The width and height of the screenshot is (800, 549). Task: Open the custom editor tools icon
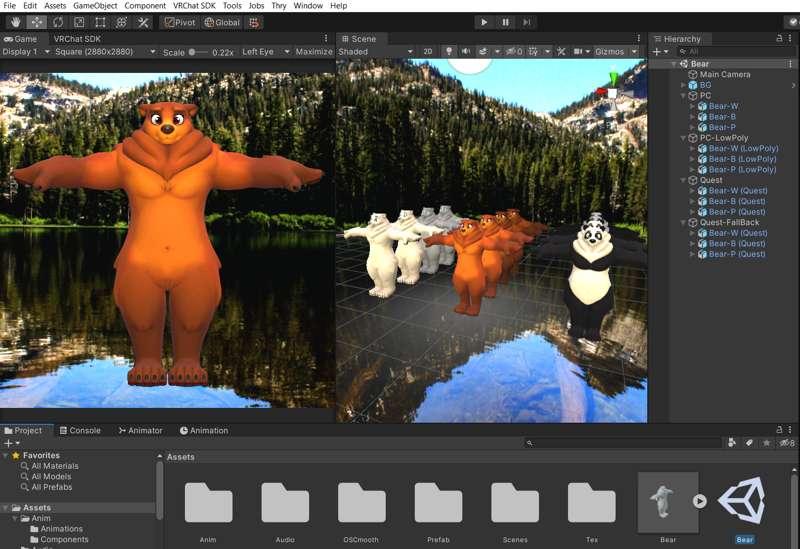[x=143, y=22]
